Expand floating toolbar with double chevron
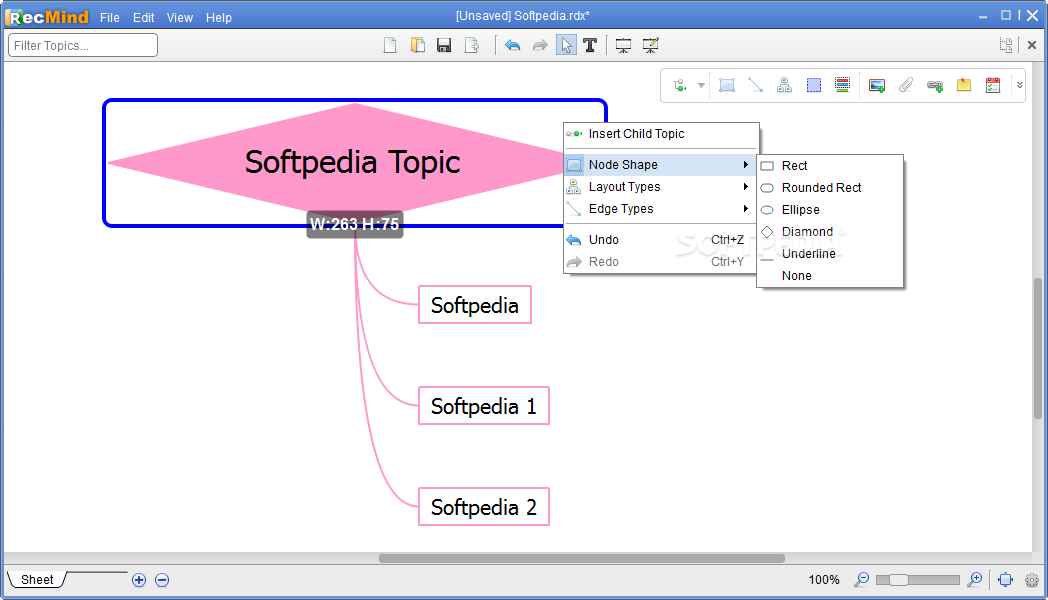The height and width of the screenshot is (600, 1048). tap(1019, 86)
